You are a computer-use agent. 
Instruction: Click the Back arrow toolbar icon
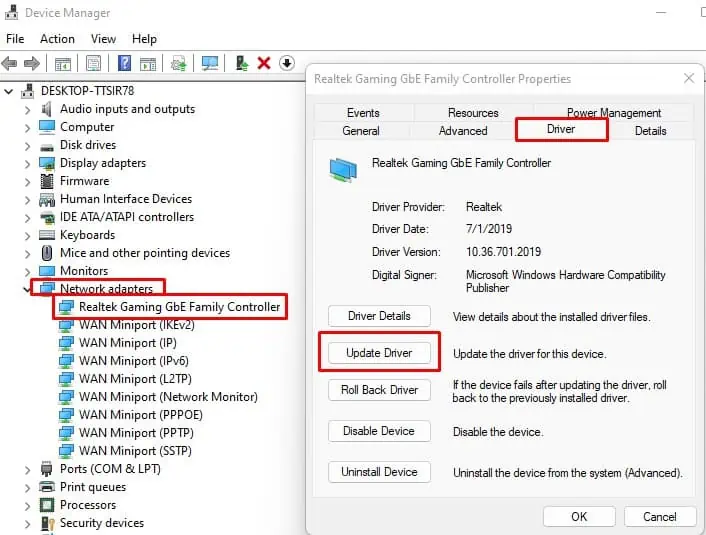pyautogui.click(x=9, y=63)
